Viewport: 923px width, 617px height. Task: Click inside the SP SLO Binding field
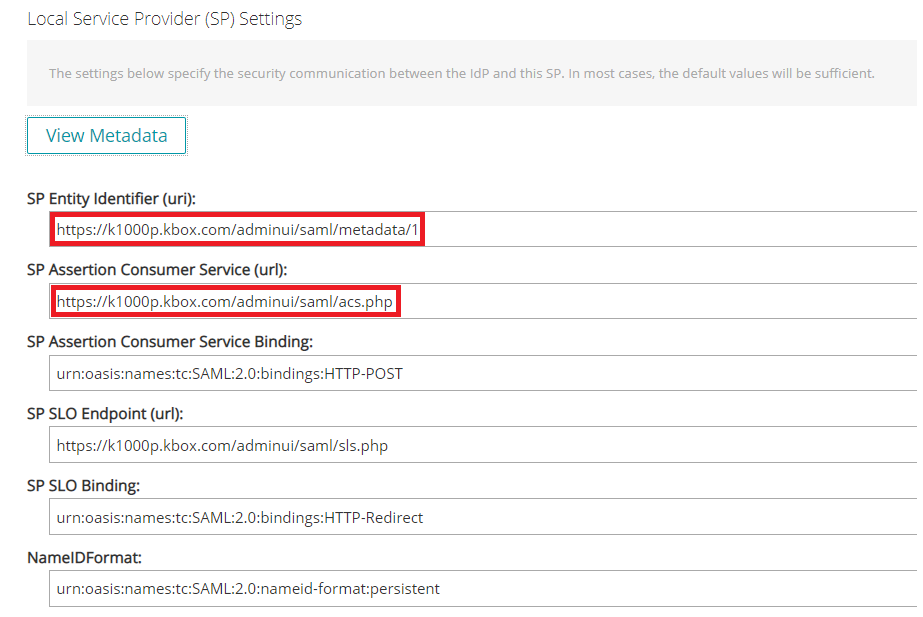click(x=483, y=517)
